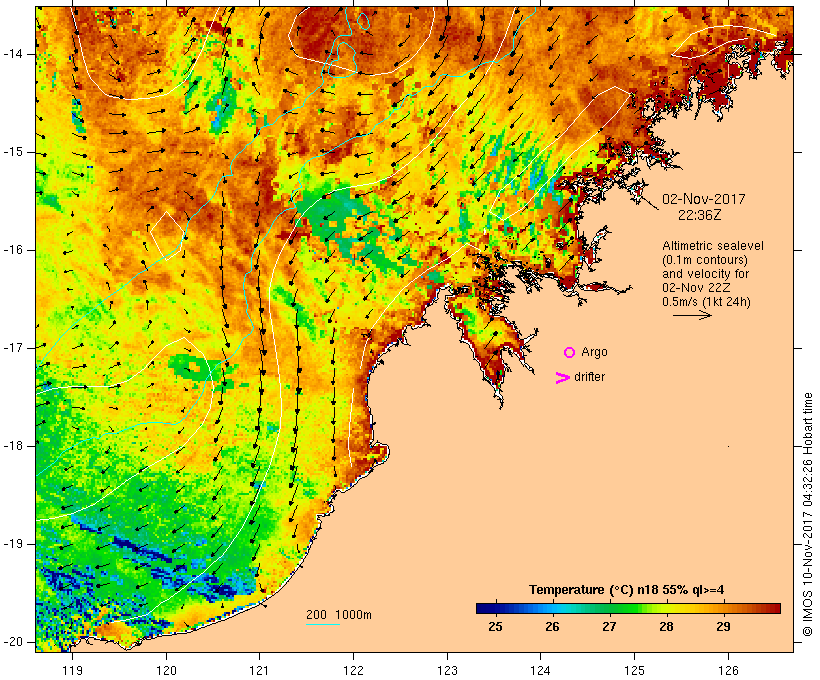
Task: Click longitude axis label 119
Action: (73, 670)
